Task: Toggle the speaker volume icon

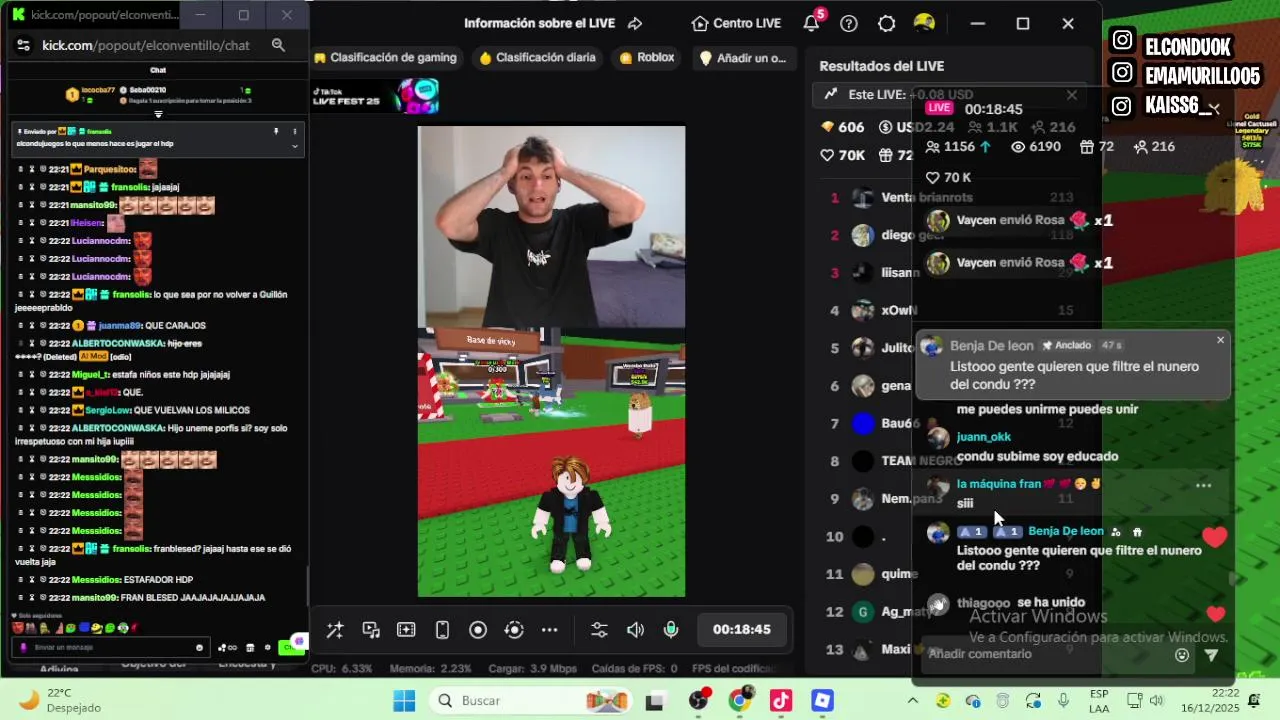Action: click(635, 630)
